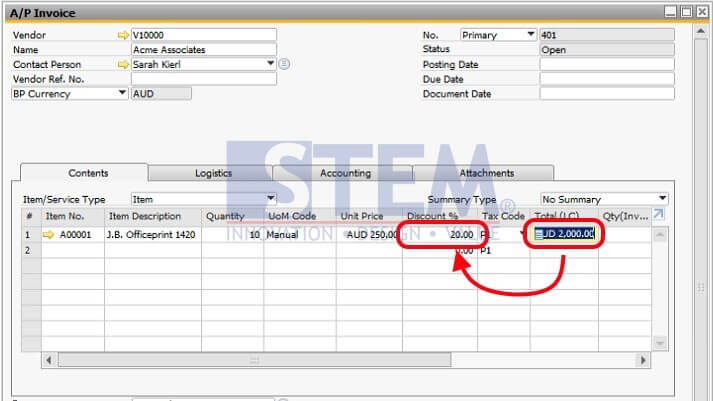Screen dimensions: 713x401
Task: Click the Name field Acme Associates
Action: click(x=204, y=50)
